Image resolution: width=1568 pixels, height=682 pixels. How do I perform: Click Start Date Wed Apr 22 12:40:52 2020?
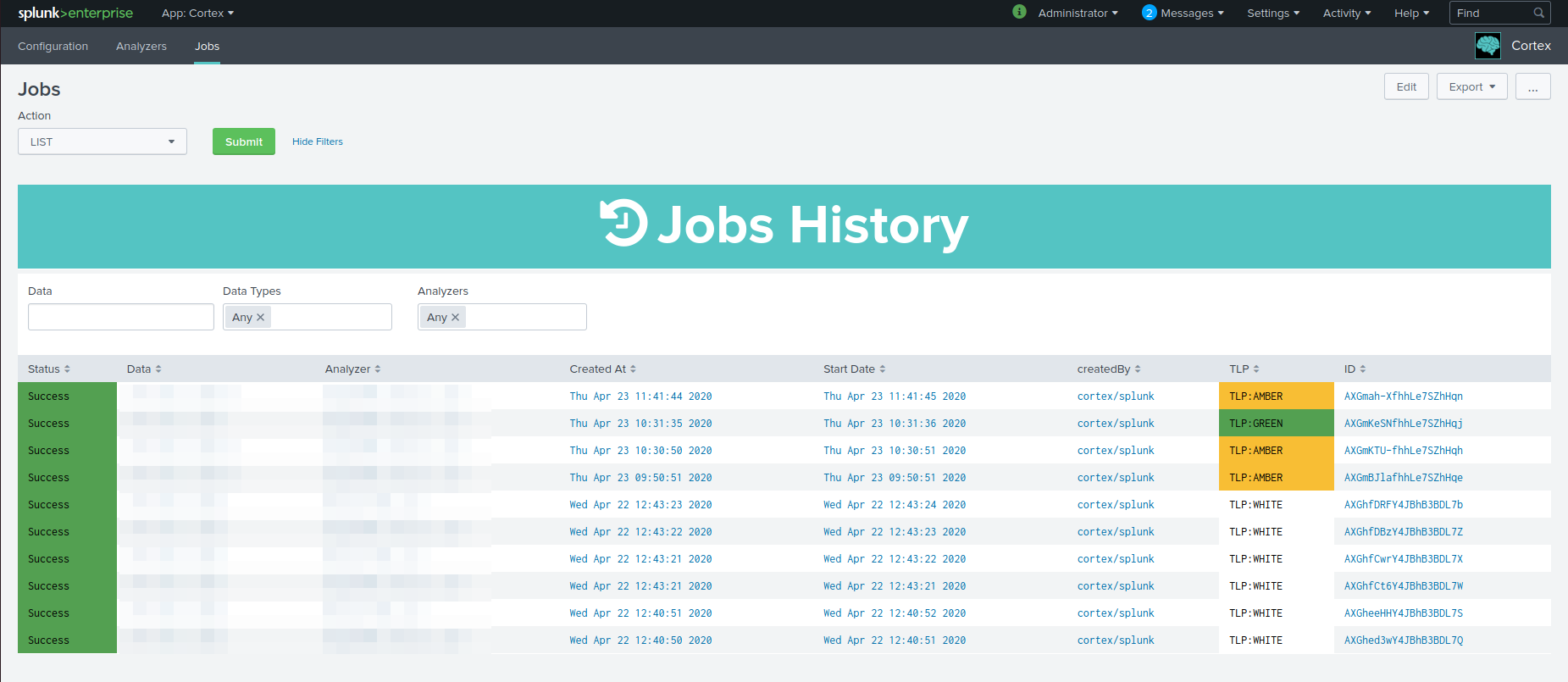[895, 613]
